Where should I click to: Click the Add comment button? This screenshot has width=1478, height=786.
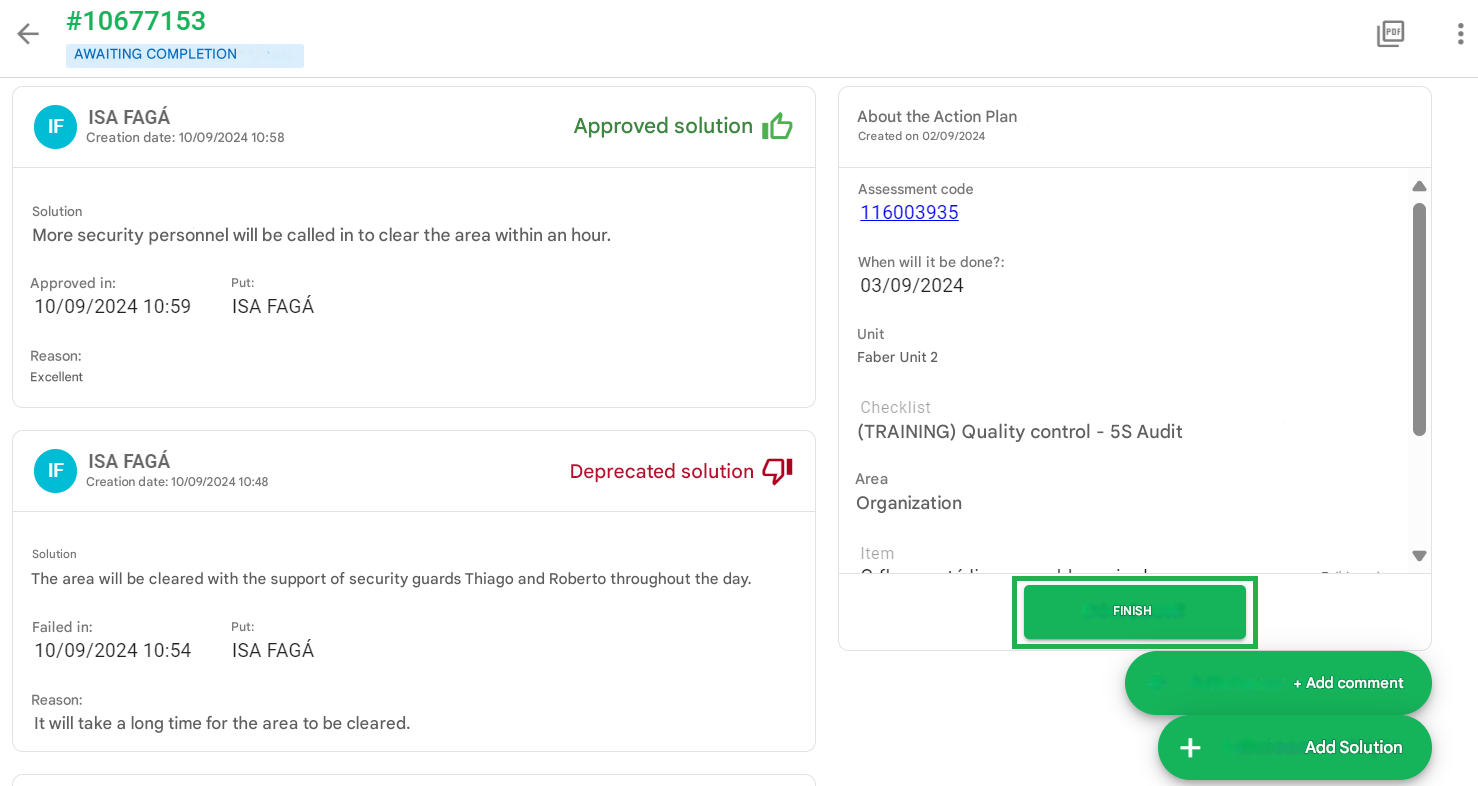click(1278, 683)
